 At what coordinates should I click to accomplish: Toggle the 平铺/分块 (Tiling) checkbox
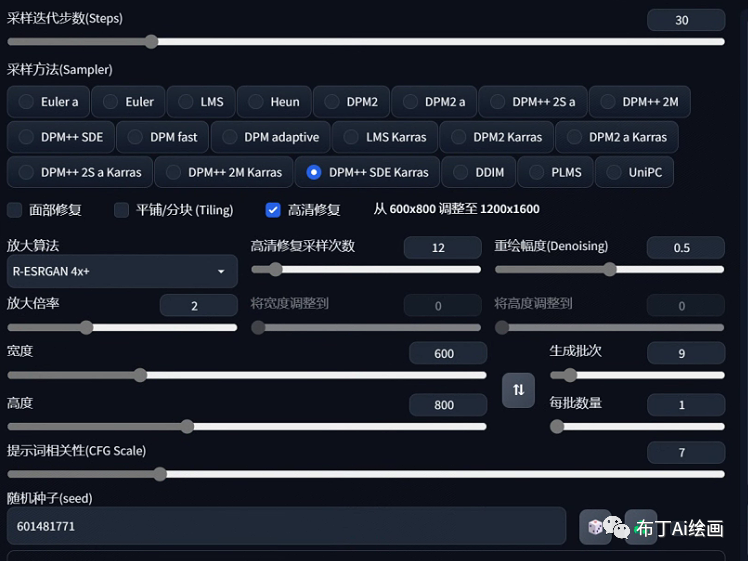(122, 210)
